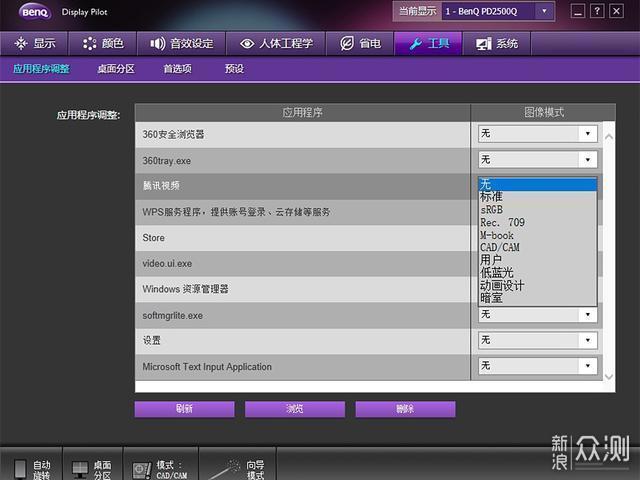Select 用户 user mode in the dropdown

click(x=538, y=260)
